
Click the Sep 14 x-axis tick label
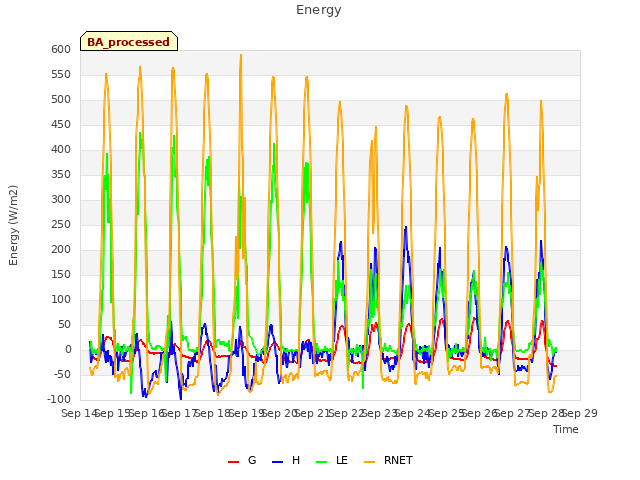pos(79,413)
